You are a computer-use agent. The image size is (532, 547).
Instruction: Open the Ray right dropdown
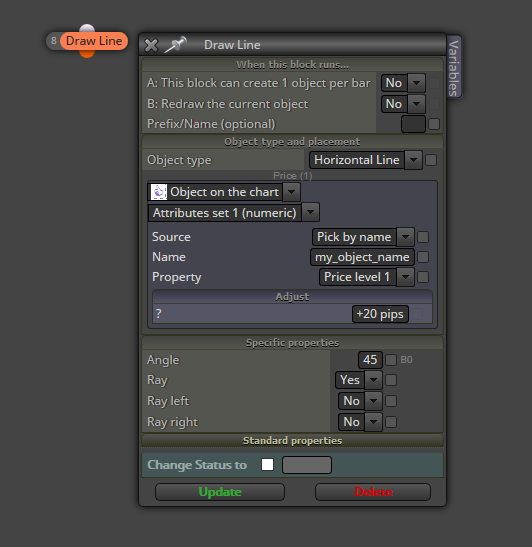tap(360, 422)
